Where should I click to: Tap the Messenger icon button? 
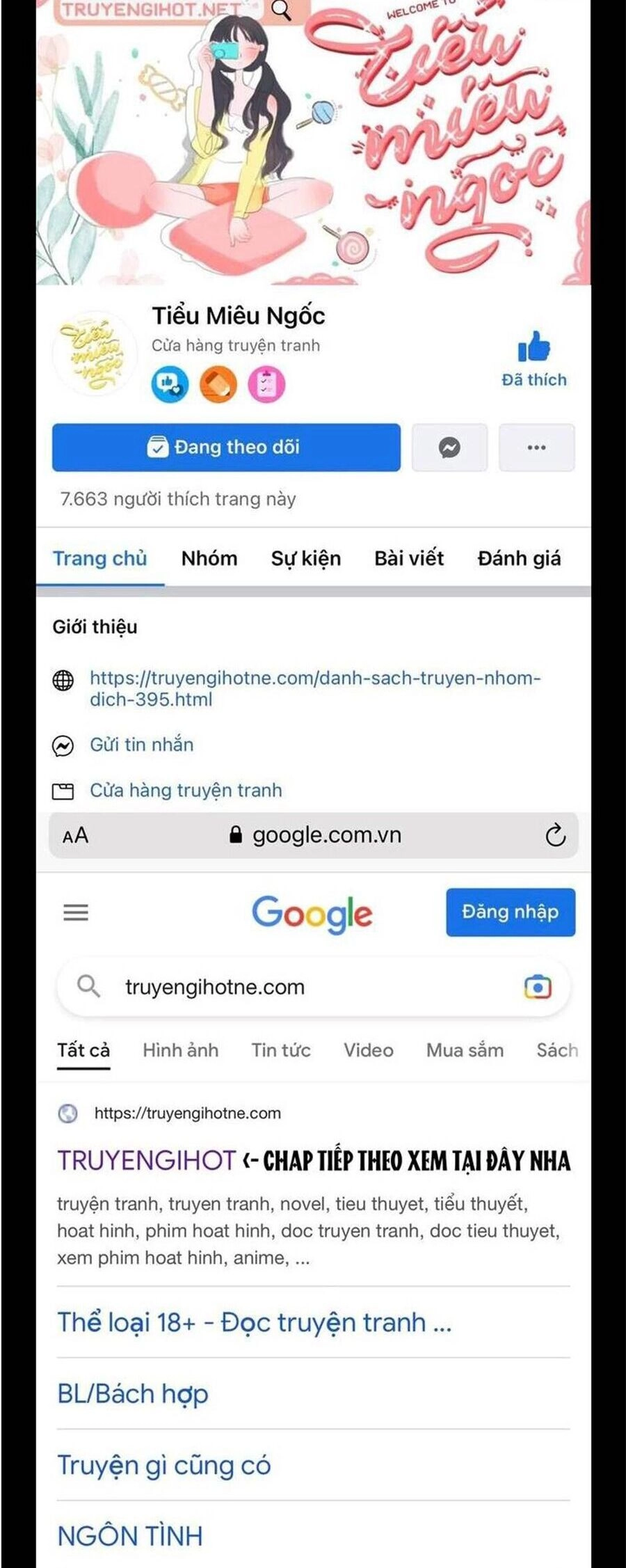point(449,447)
